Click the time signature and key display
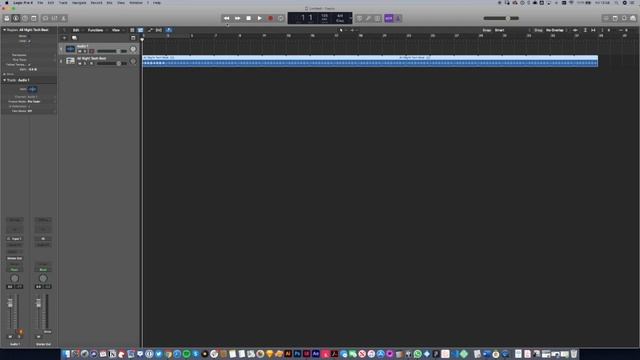Image resolution: width=640 pixels, height=360 pixels. [x=340, y=18]
